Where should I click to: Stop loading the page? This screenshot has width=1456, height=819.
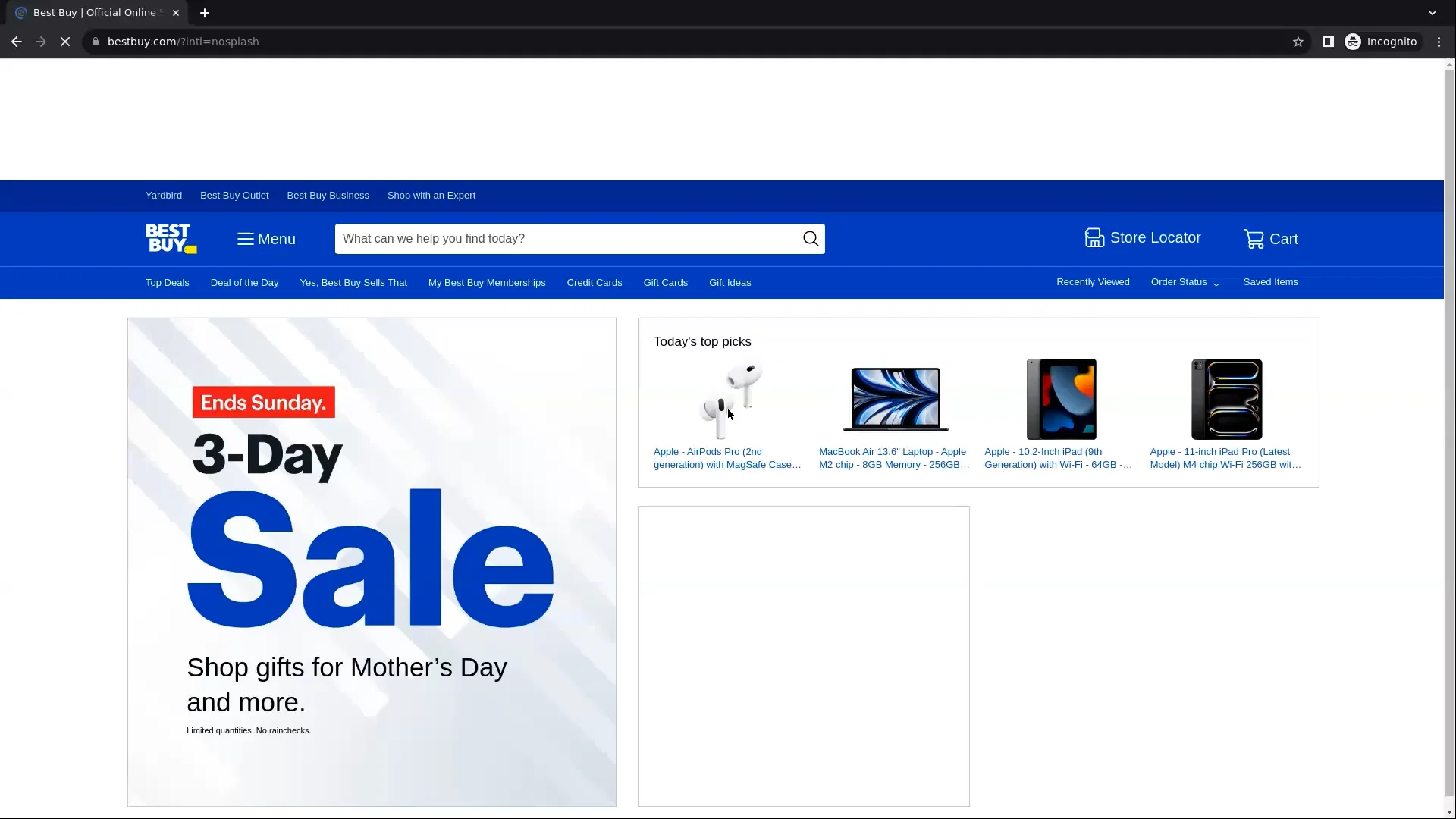point(65,42)
